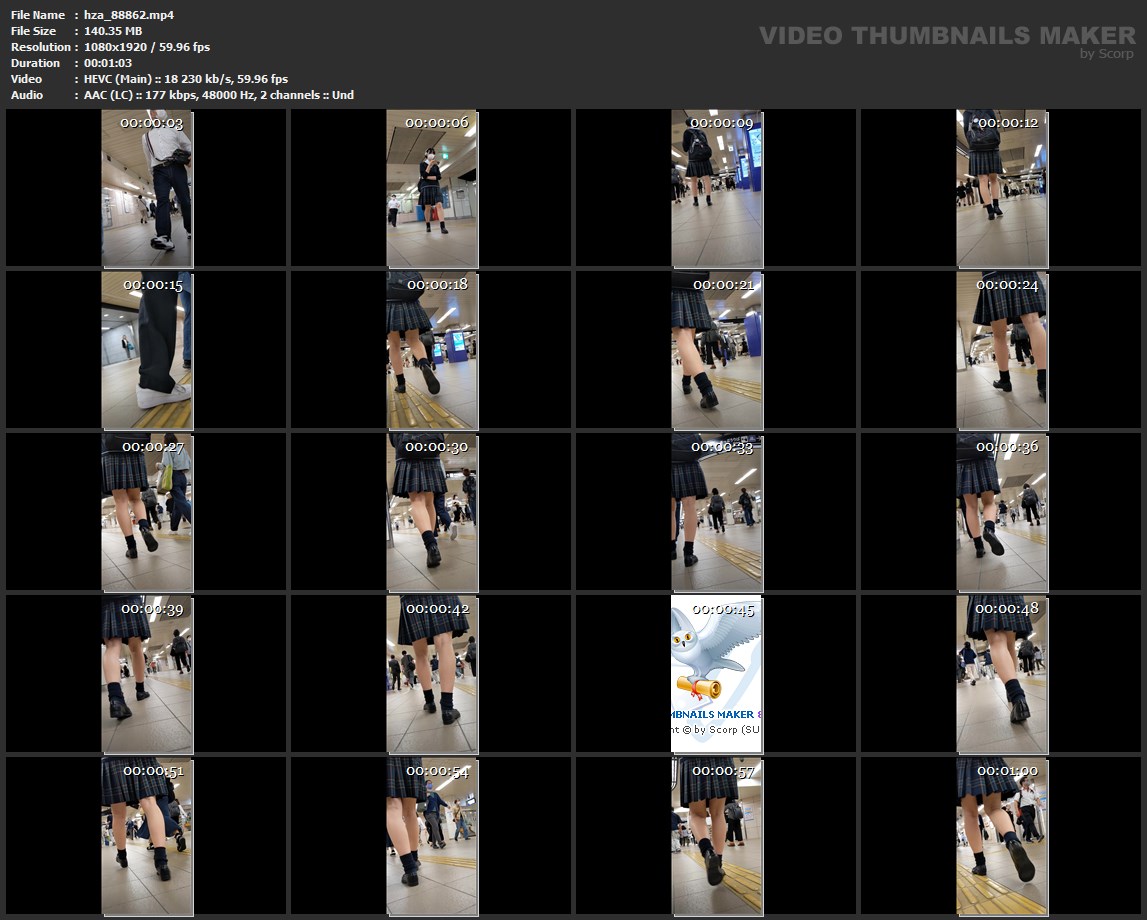Screen dimensions: 1147x920
Task: Click the AAC (LC) audio info line
Action: pyautogui.click(x=219, y=95)
